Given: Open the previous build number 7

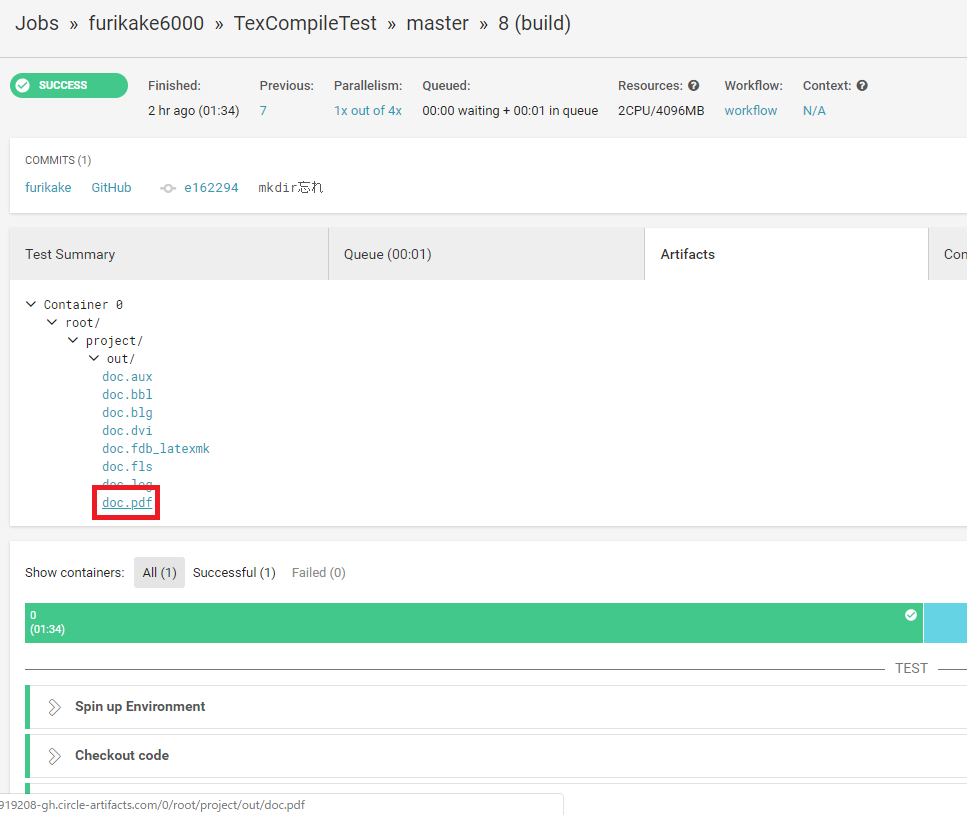Looking at the screenshot, I should pyautogui.click(x=262, y=110).
